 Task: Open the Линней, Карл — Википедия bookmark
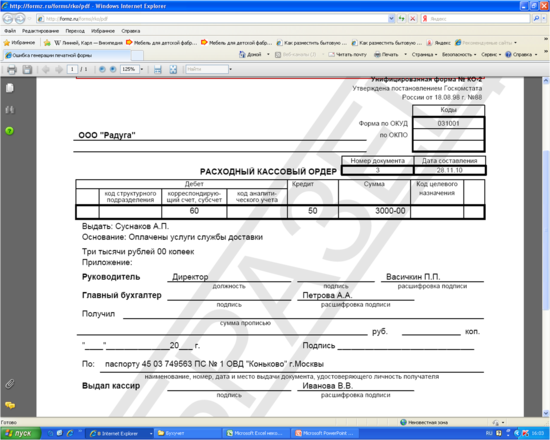click(x=88, y=43)
